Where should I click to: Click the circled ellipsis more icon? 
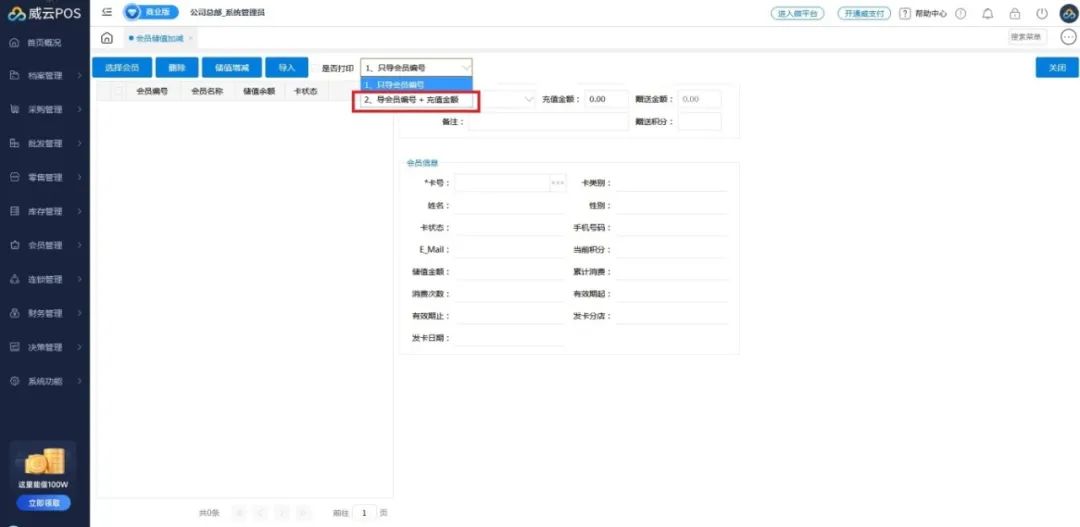tap(1067, 38)
